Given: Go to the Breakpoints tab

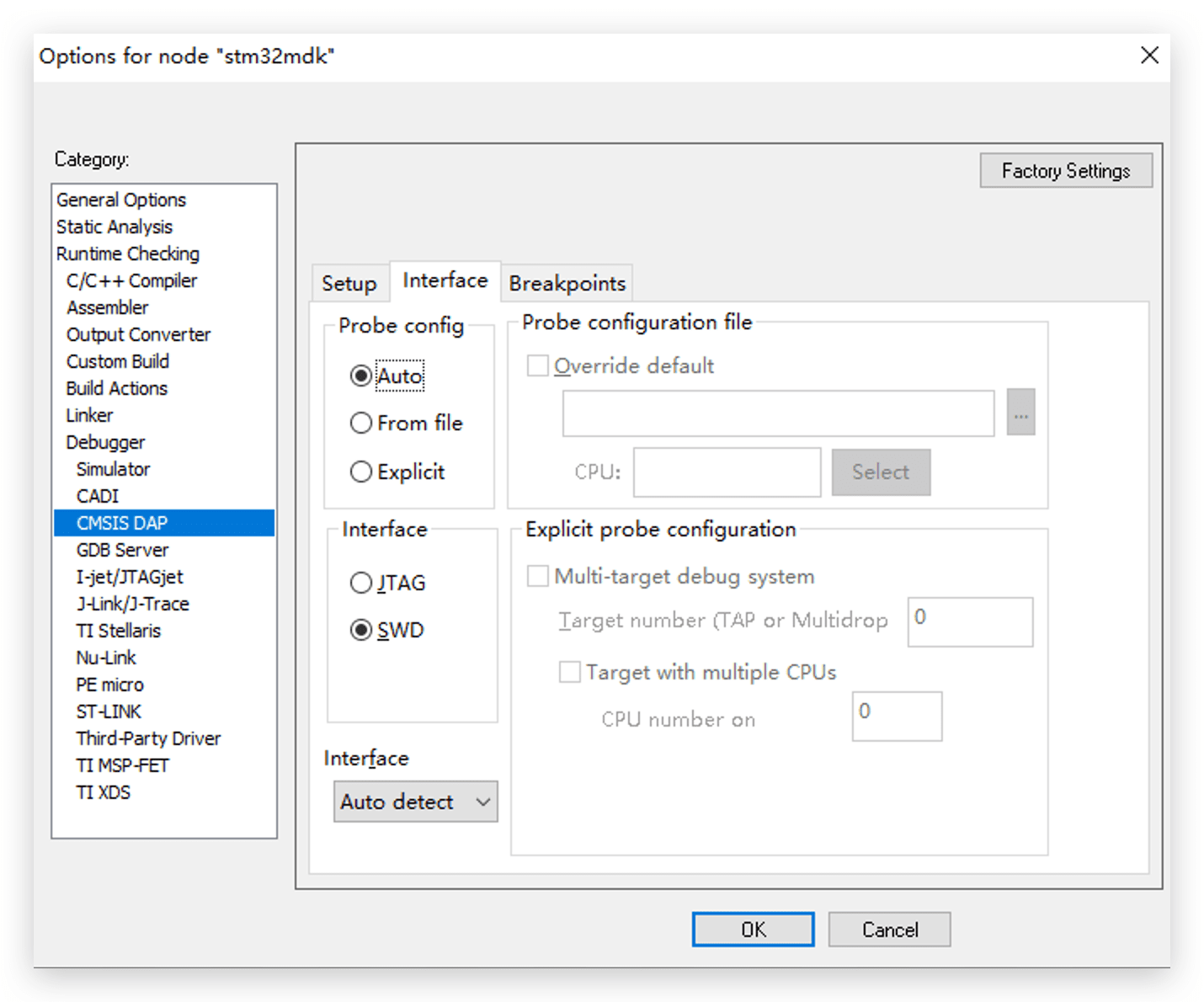Looking at the screenshot, I should 567,284.
